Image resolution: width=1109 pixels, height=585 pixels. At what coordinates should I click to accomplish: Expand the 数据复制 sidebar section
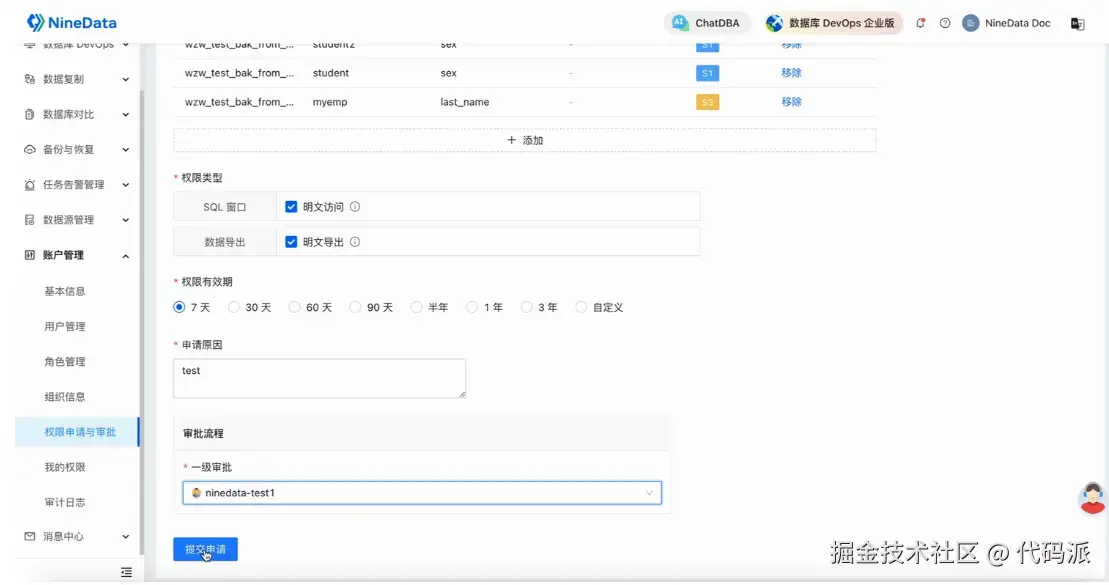click(x=76, y=79)
